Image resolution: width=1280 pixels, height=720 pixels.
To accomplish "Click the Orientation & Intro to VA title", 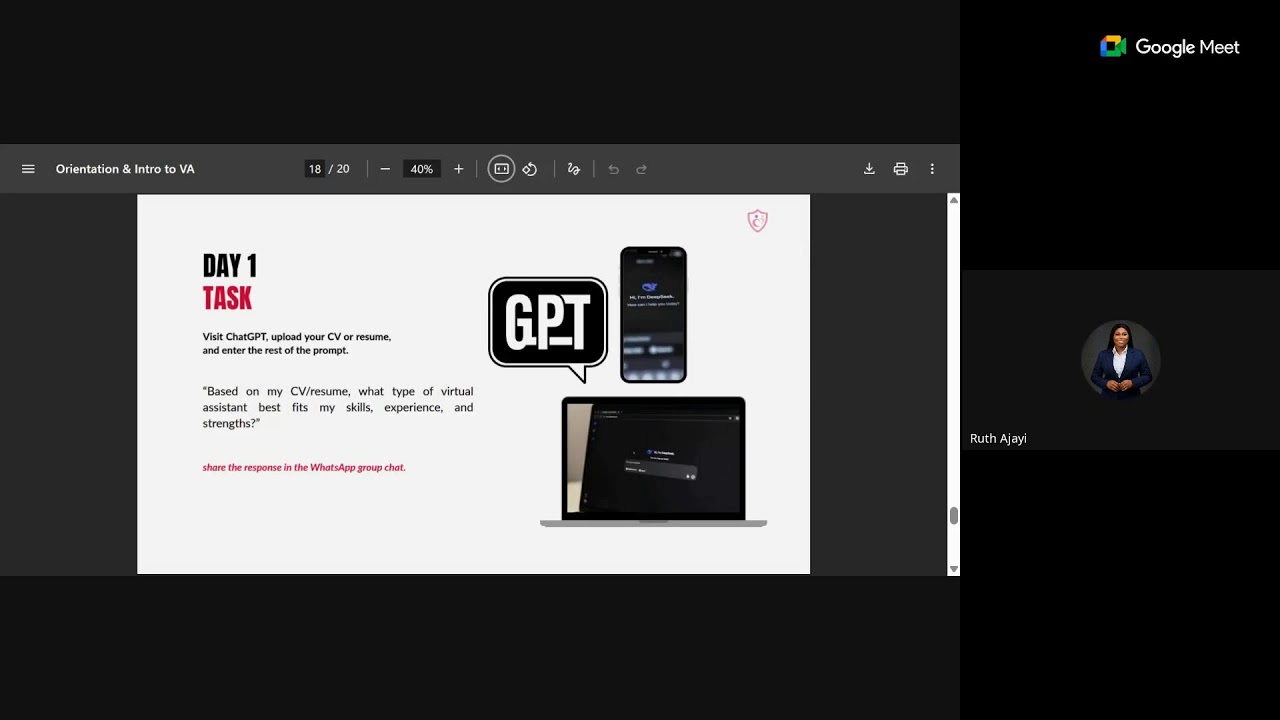I will [x=125, y=169].
